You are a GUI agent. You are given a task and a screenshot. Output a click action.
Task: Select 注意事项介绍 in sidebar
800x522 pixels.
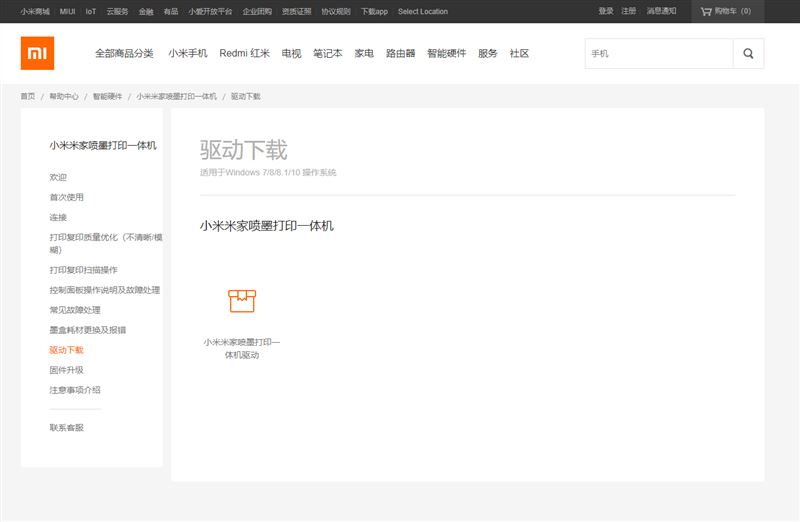(x=74, y=390)
